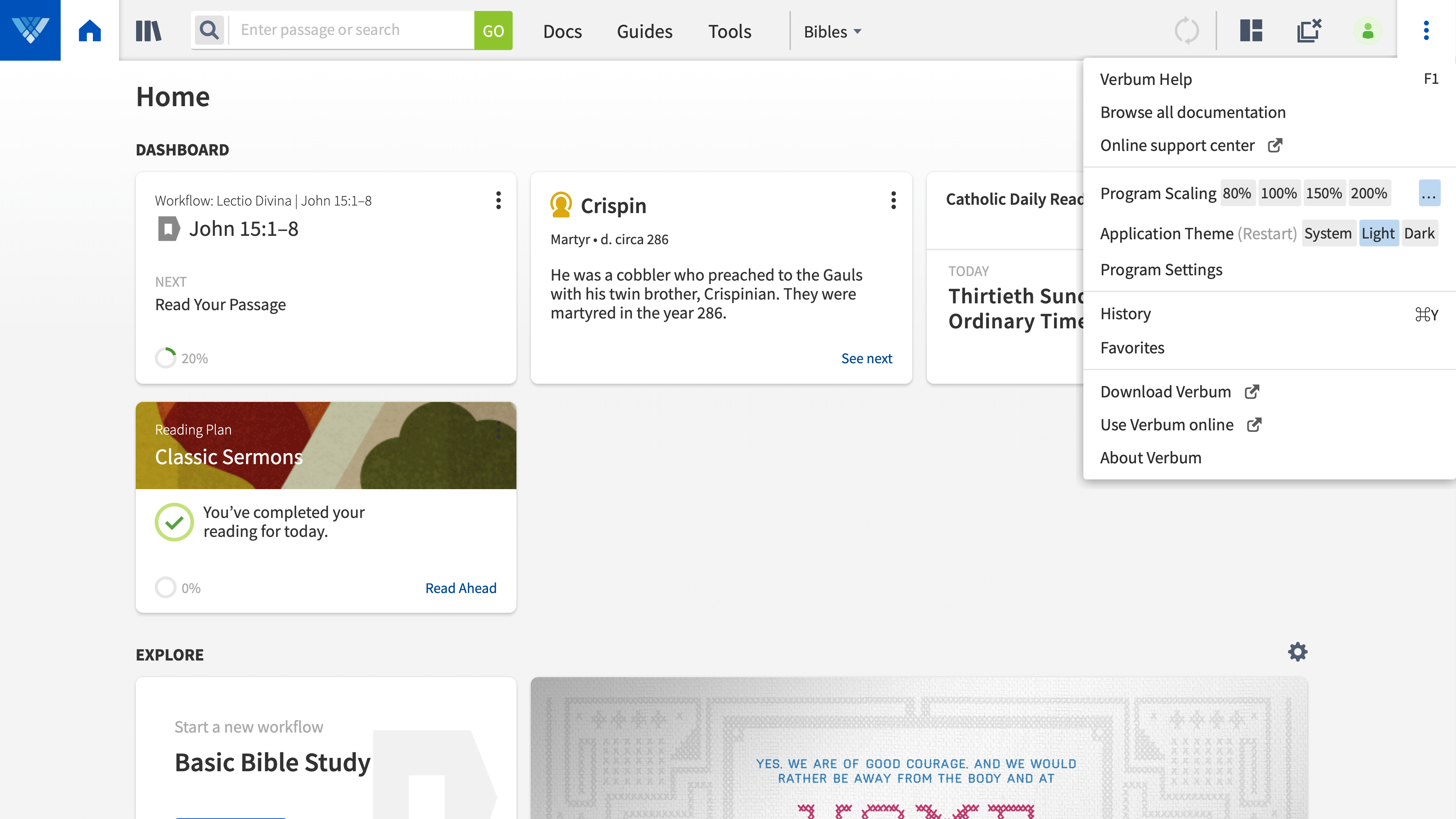1456x819 pixels.
Task: Click the 0% reading plan progress ring
Action: point(166,587)
